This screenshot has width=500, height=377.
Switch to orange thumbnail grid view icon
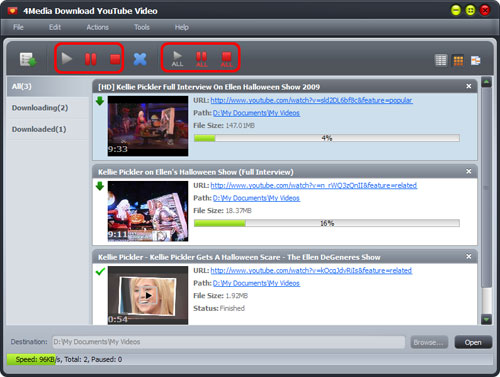[x=458, y=60]
